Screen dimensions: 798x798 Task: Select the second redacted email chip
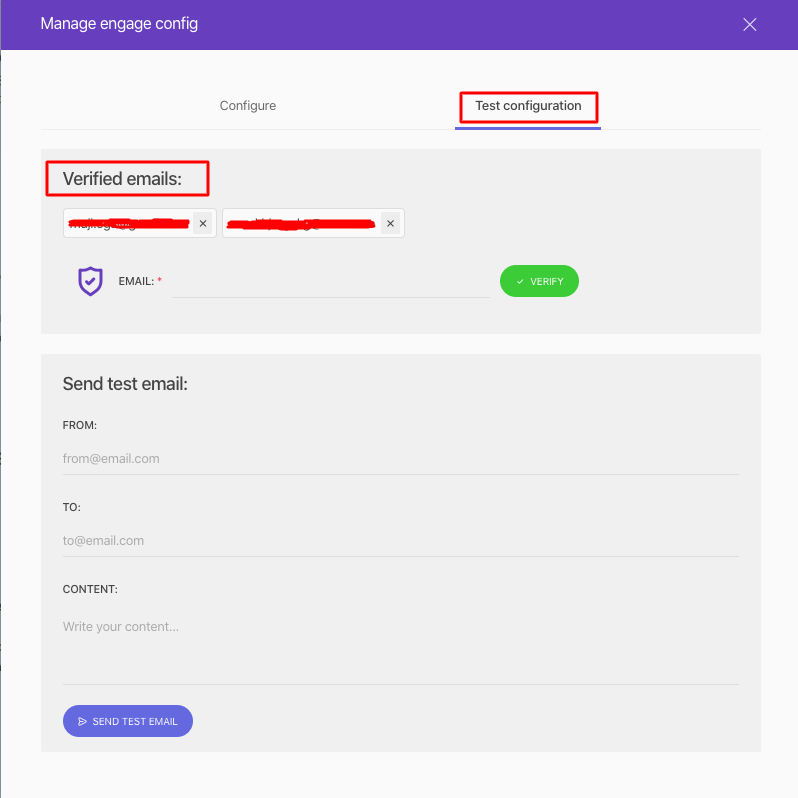click(301, 224)
